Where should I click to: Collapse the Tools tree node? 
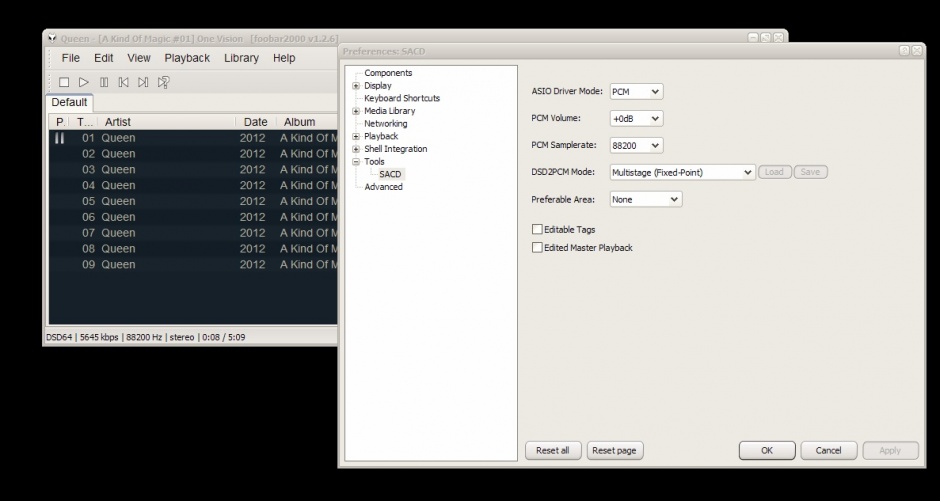[356, 162]
